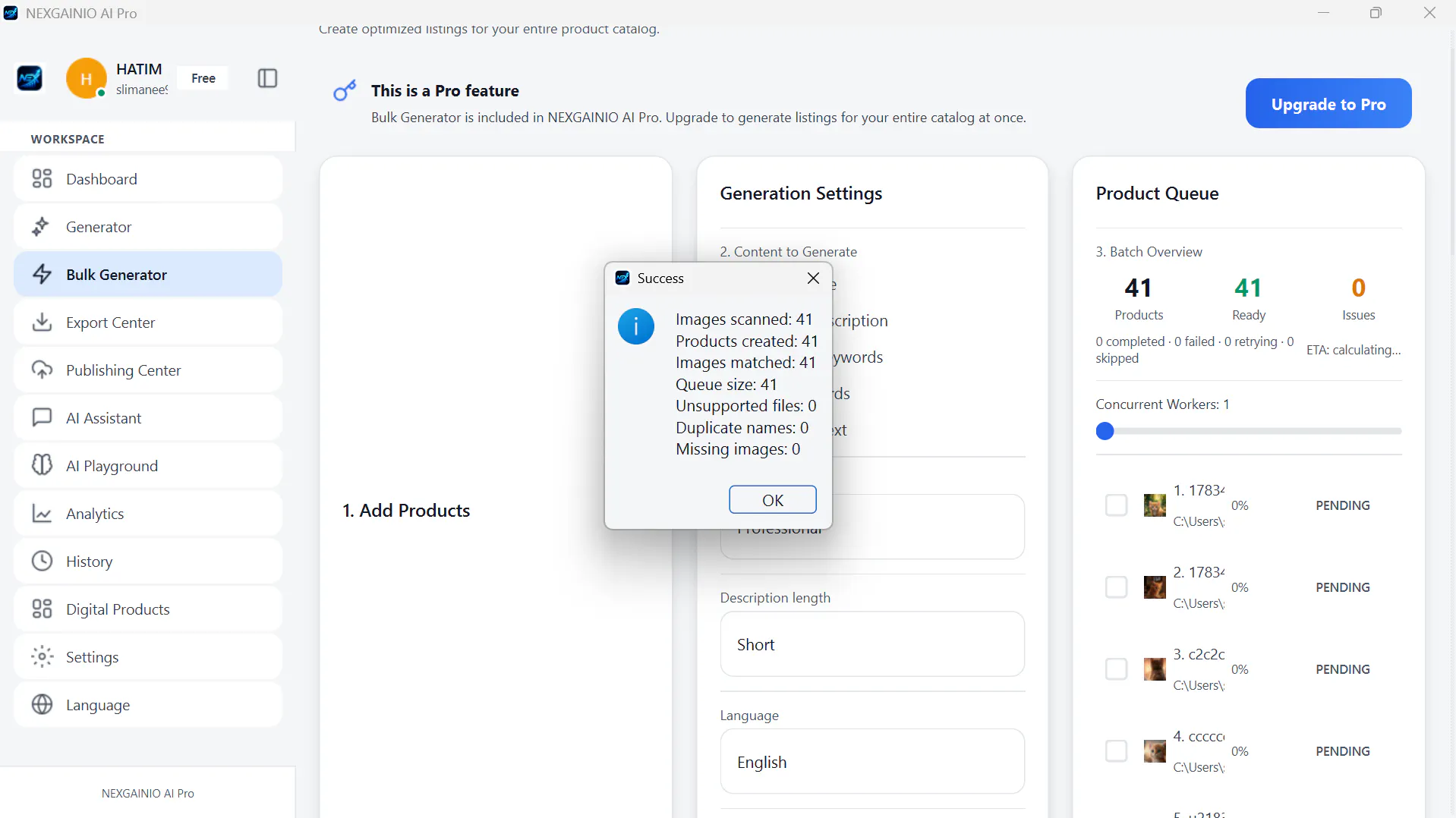
Task: Click the 41 Ready count
Action: 1248,288
